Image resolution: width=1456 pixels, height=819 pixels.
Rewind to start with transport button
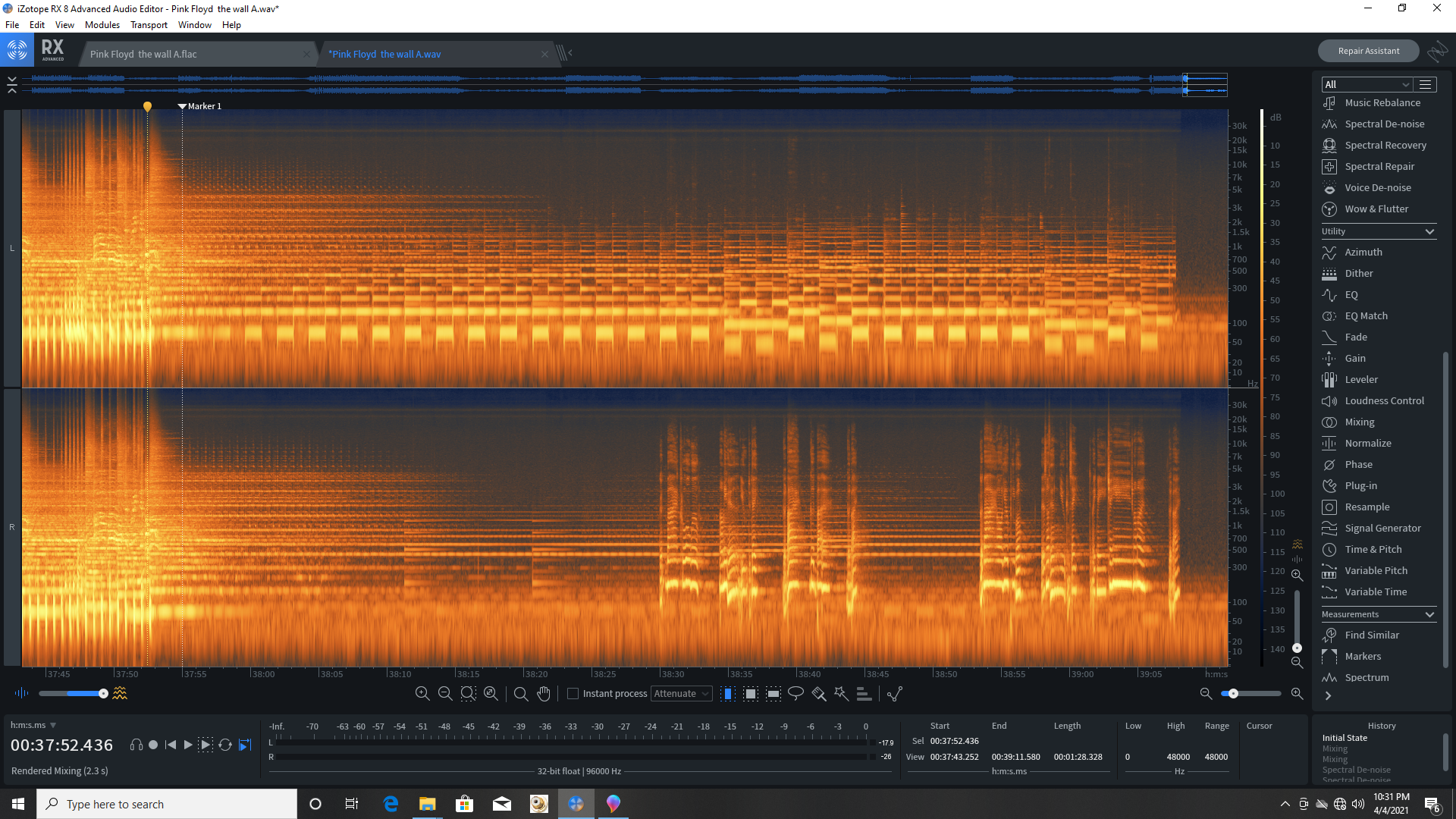171,745
